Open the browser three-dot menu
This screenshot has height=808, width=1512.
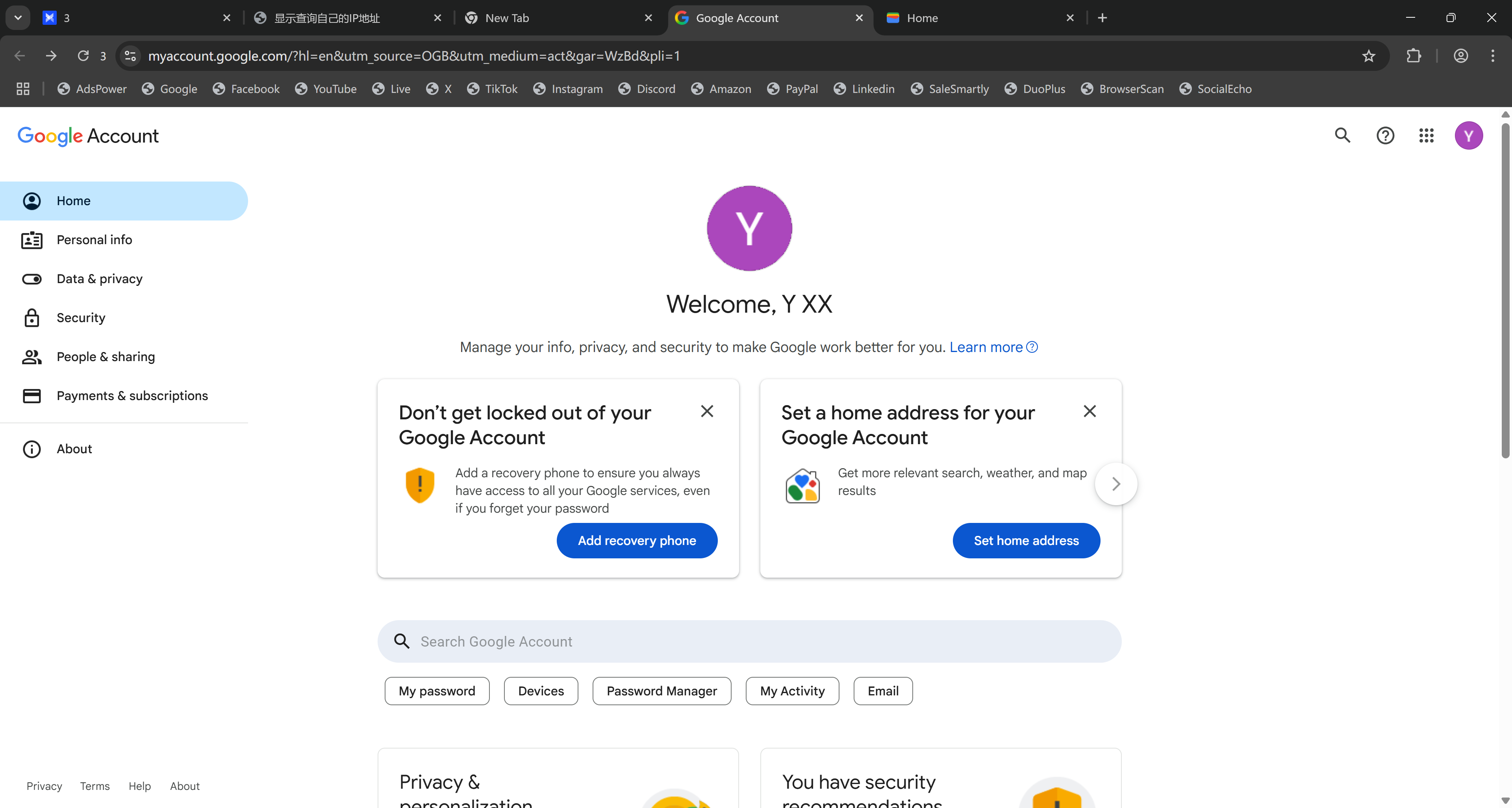[1493, 56]
